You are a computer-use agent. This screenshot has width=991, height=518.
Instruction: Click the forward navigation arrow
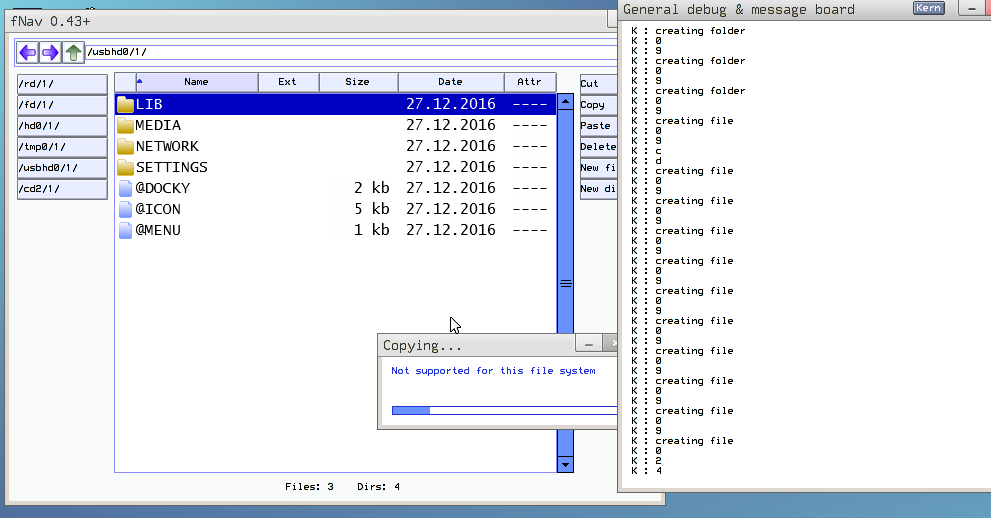click(x=50, y=52)
